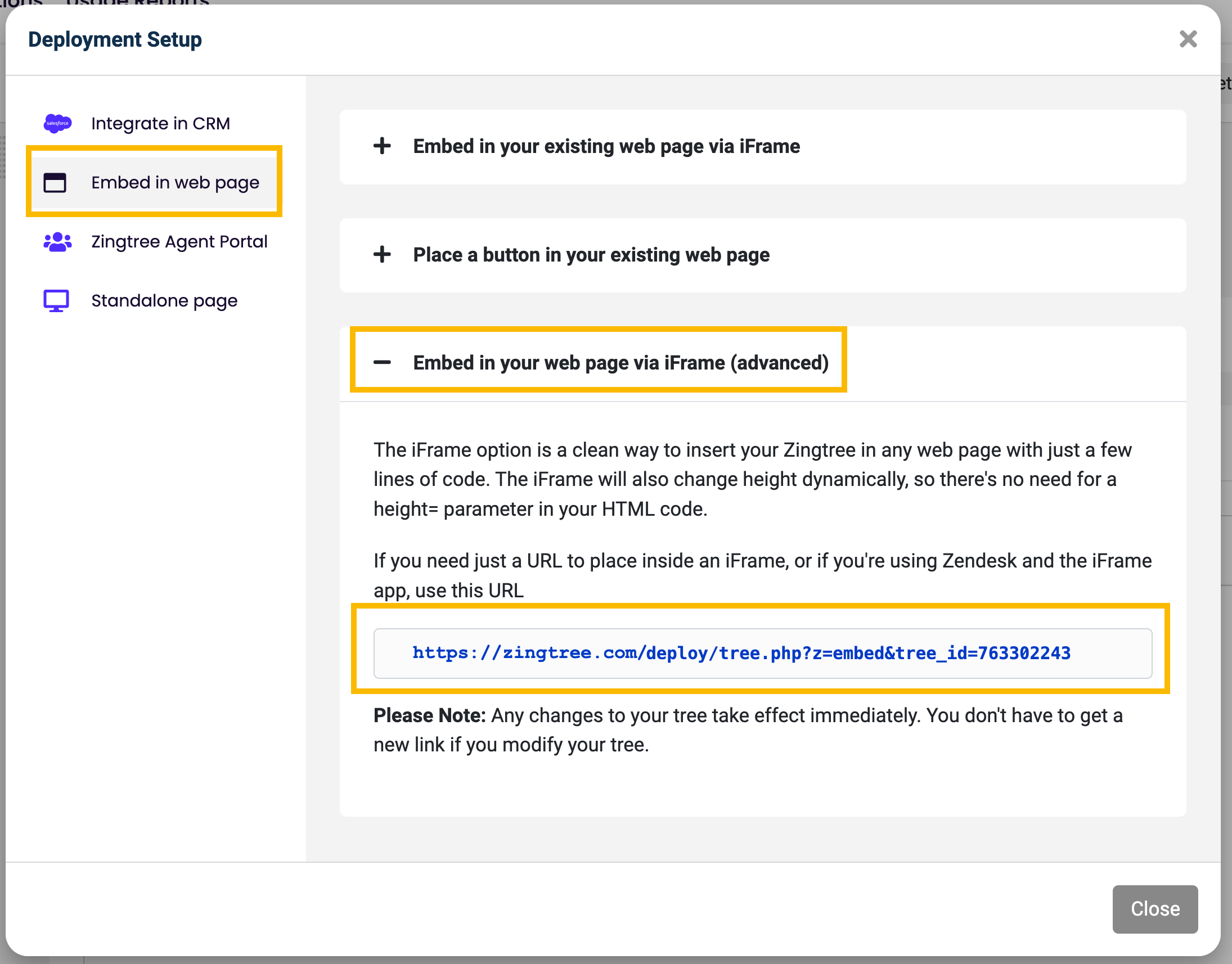Open 'Embed in your existing web page via iFrame'
The image size is (1232, 964).
[762, 147]
